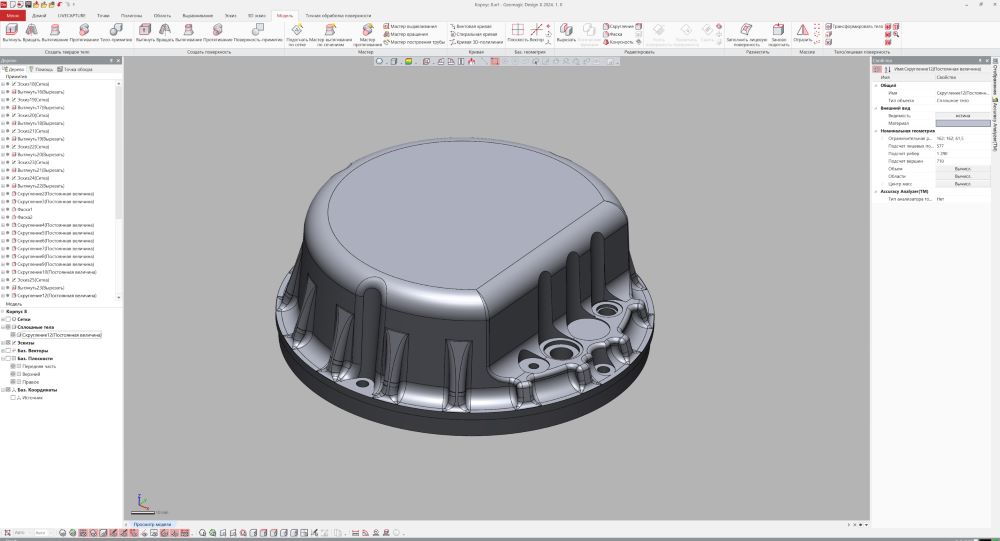Open Мастер вытягивания по сечениям wizard
Viewport: 1000px width, 541px height.
(330, 34)
